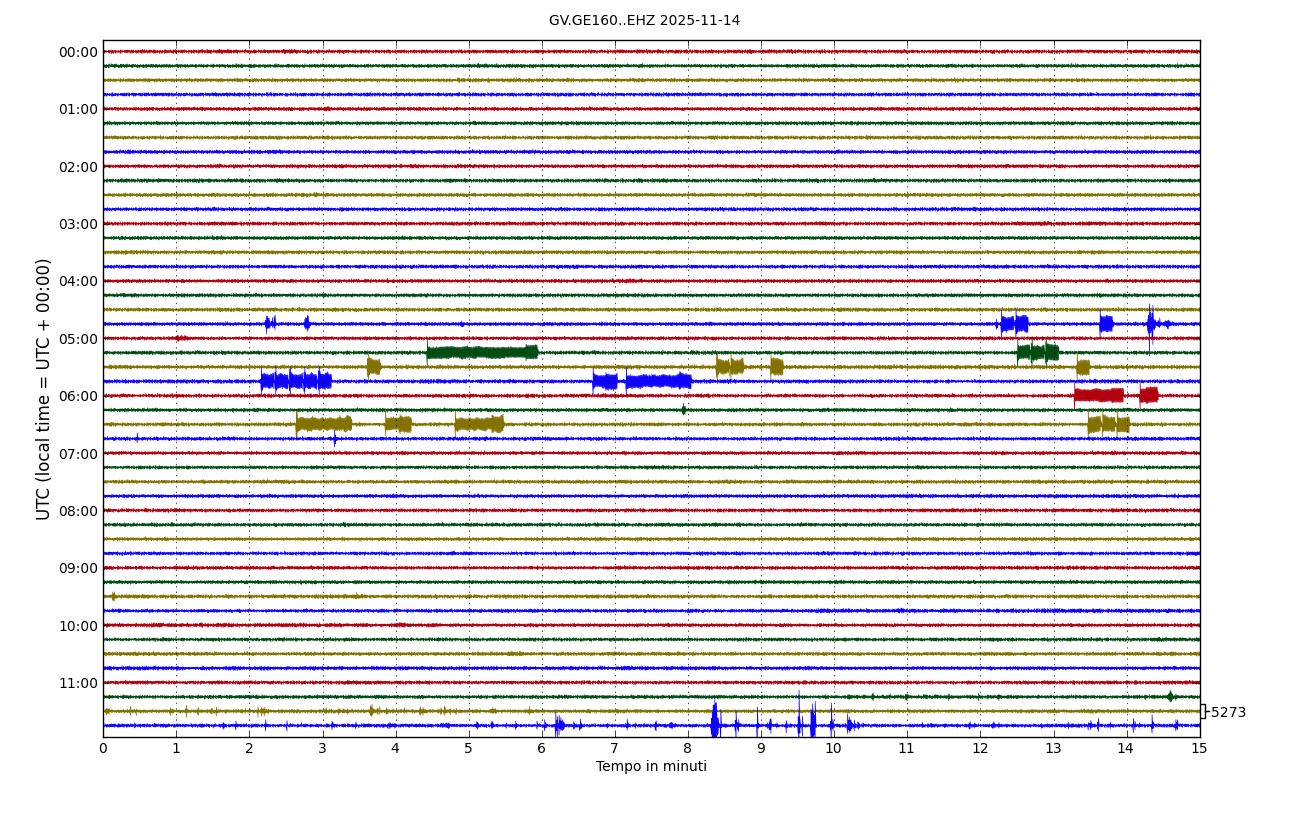
Task: Click the green signal burst near minute 13
Action: pyautogui.click(x=1037, y=352)
